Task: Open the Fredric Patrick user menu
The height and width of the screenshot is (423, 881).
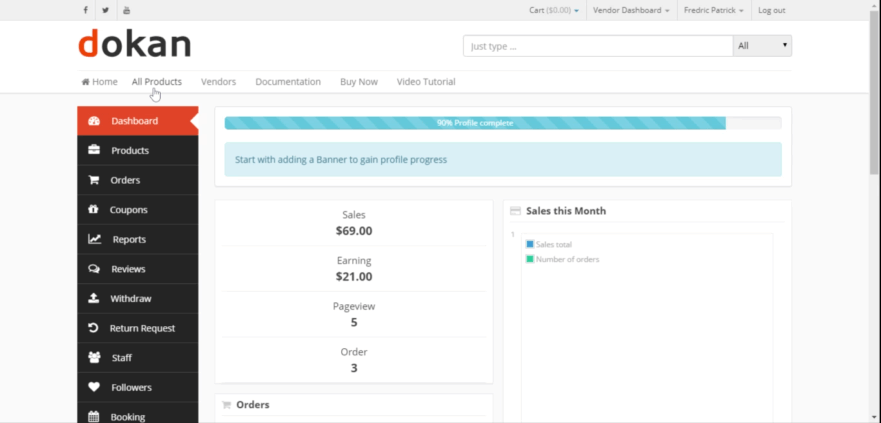Action: point(714,10)
